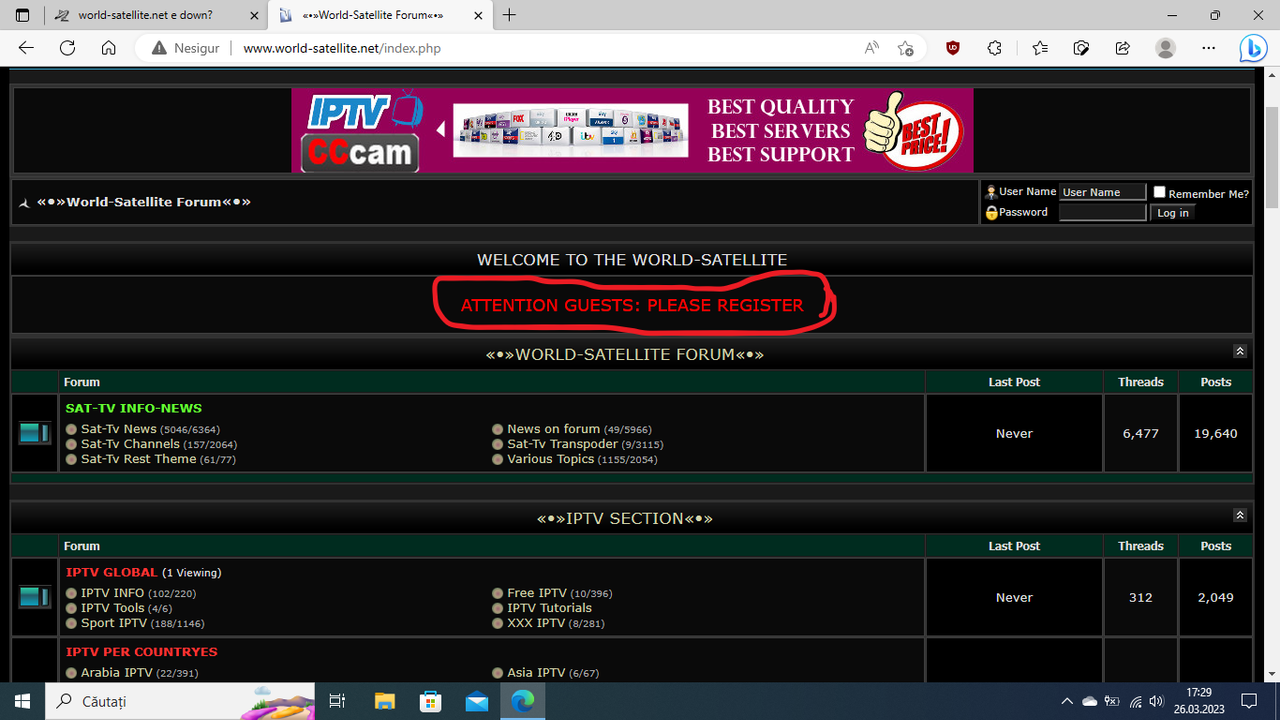Open the XXX IPTV subforum

536,623
